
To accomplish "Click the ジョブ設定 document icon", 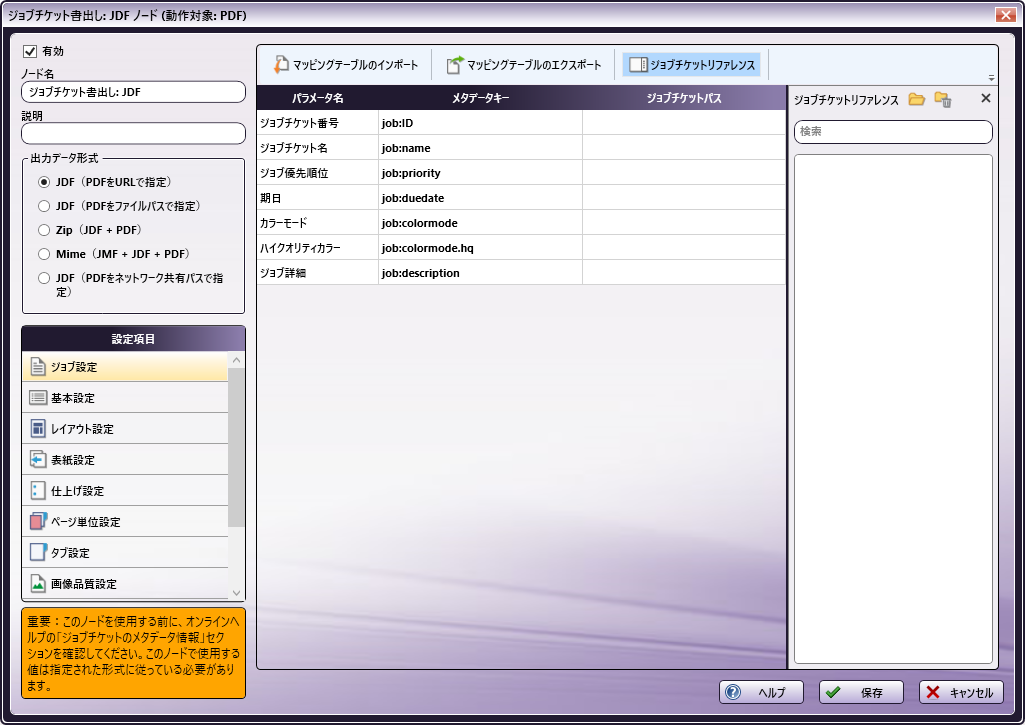I will click(x=38, y=367).
